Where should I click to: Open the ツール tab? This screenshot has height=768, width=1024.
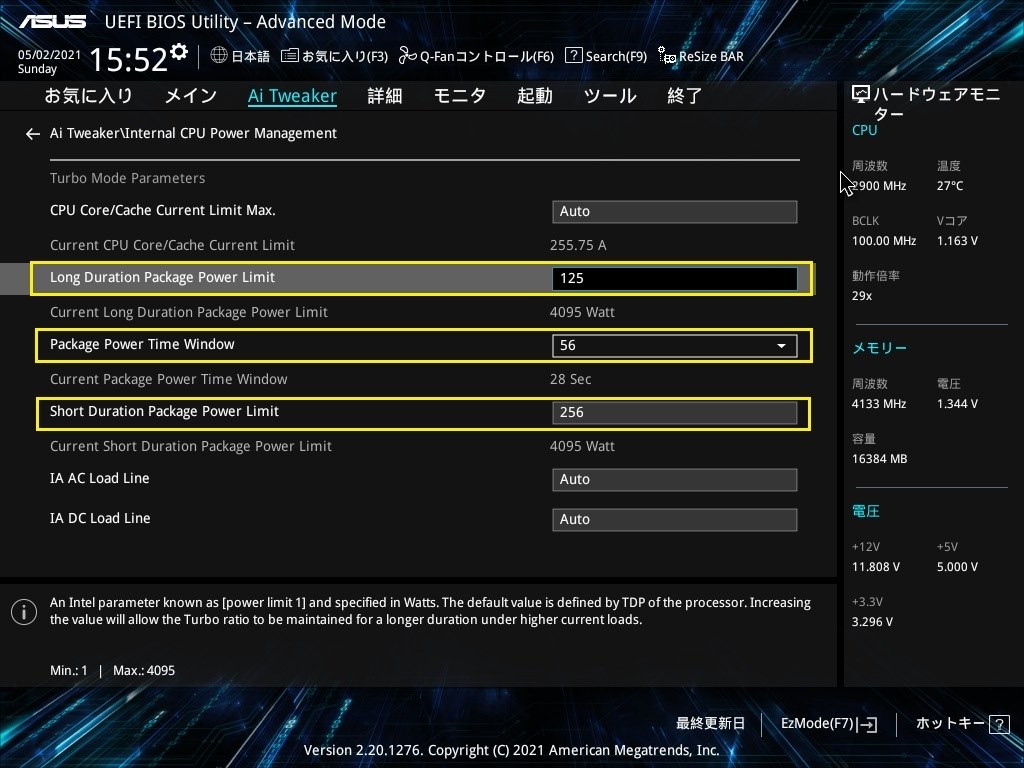point(610,96)
